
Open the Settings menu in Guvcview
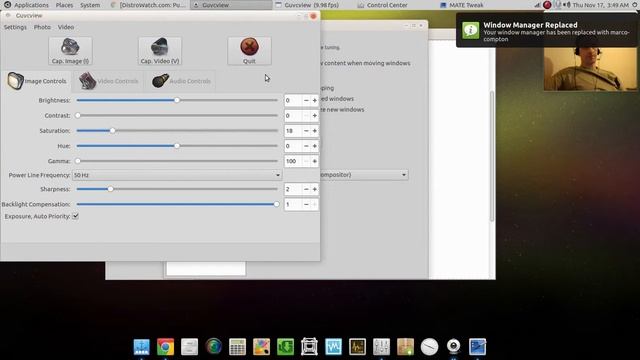point(15,27)
